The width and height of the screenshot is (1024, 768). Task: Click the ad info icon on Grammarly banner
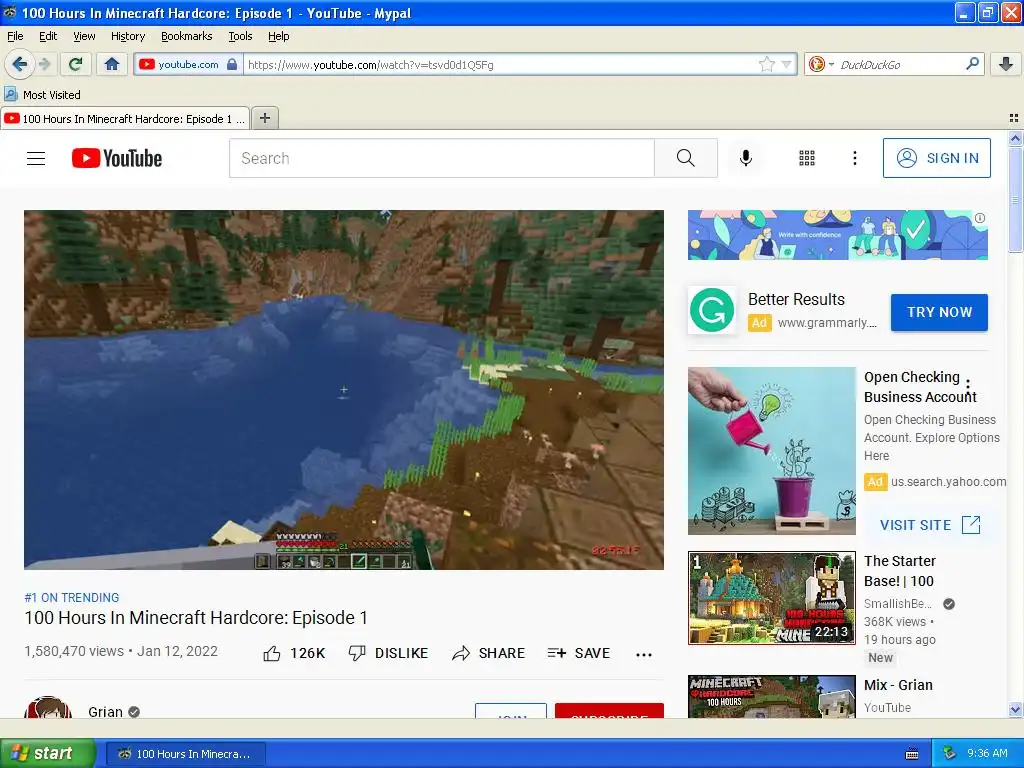pos(980,218)
